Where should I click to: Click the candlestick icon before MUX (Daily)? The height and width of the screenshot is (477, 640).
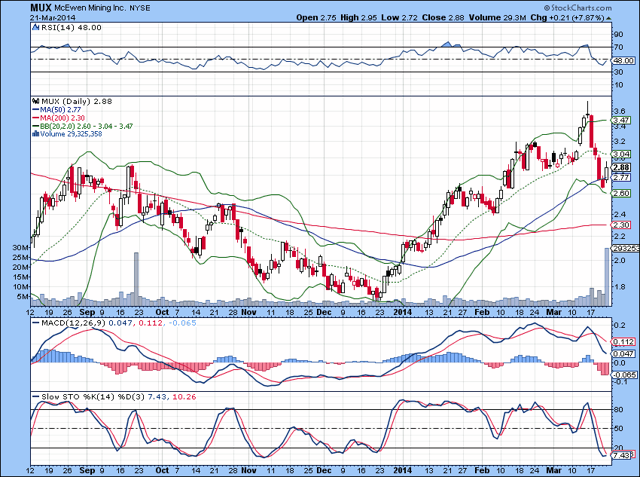coord(35,101)
